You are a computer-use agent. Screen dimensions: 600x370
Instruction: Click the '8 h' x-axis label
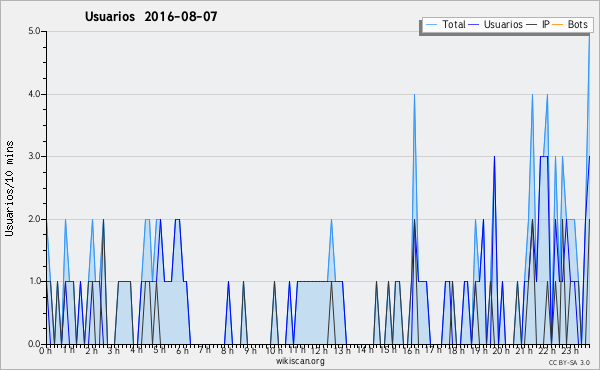pos(227,351)
